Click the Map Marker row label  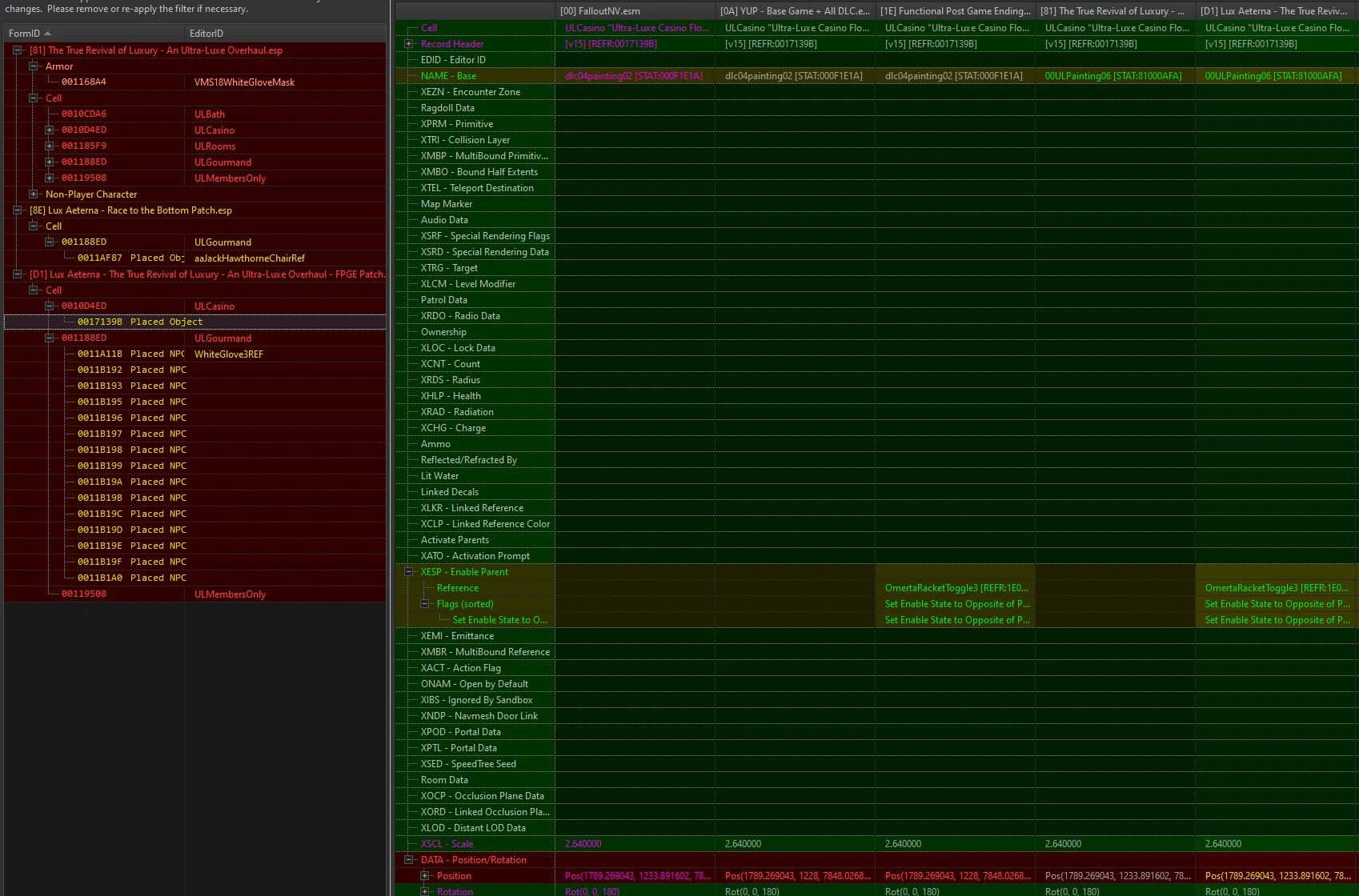[x=447, y=204]
